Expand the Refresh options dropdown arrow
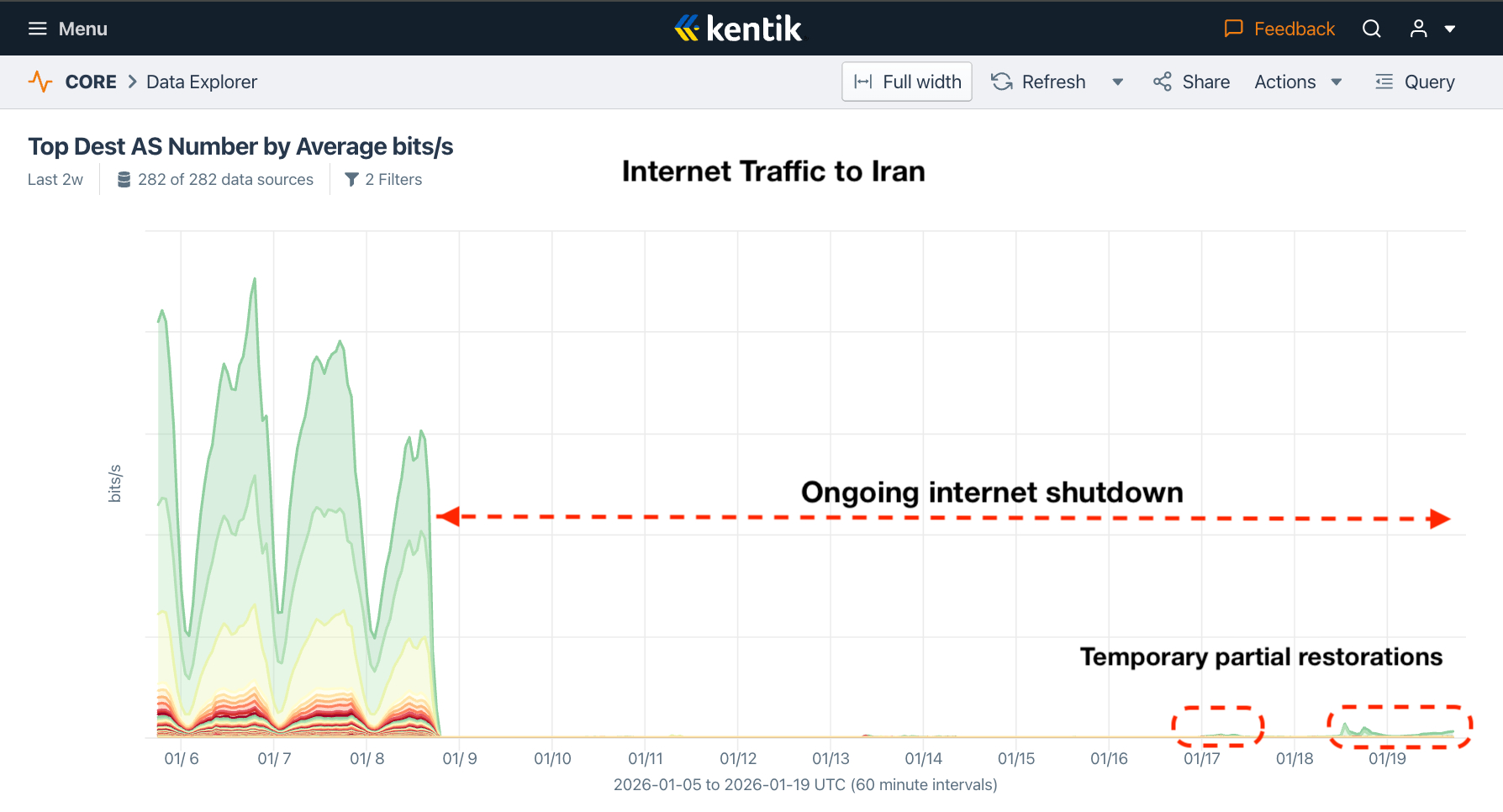Screen dimensions: 1503x812 [x=1117, y=82]
